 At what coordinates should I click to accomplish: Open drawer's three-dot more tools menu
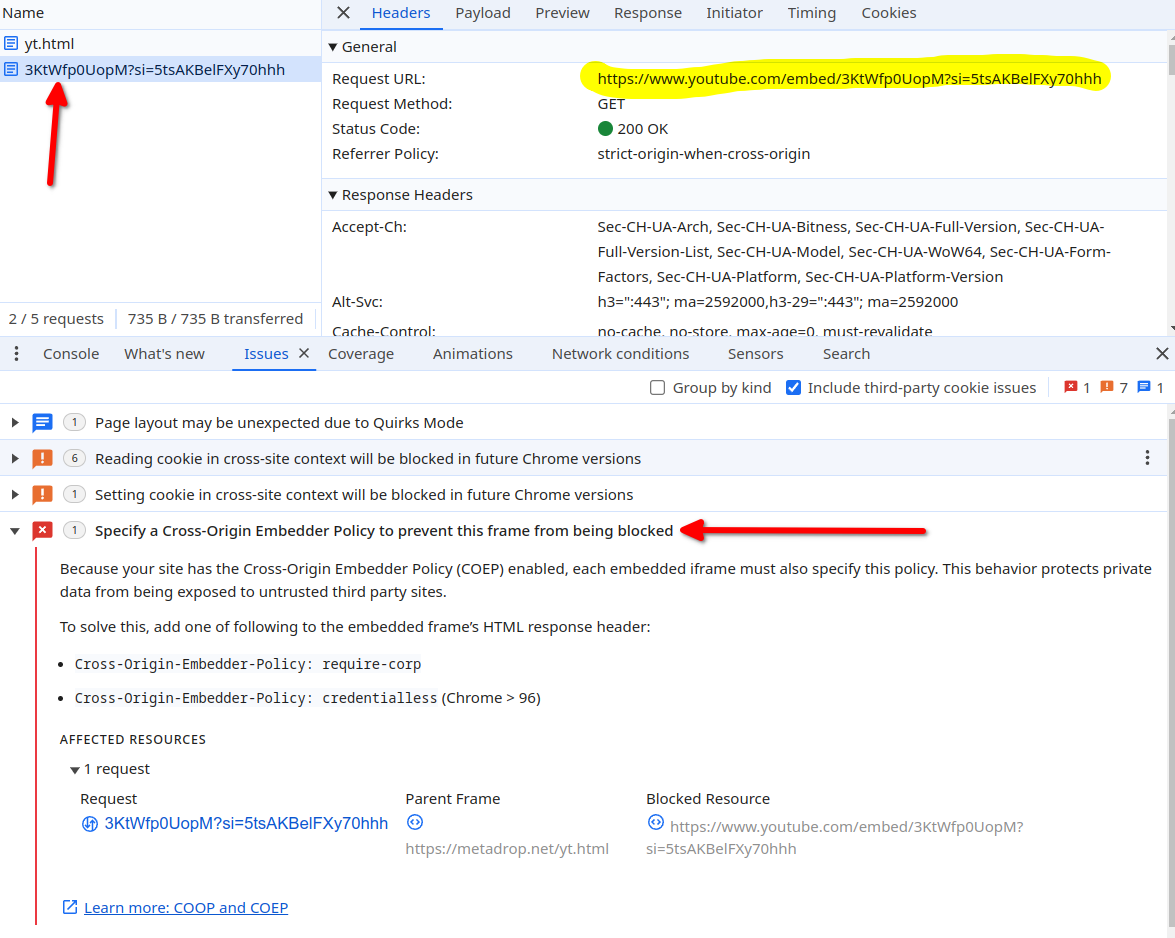(17, 354)
